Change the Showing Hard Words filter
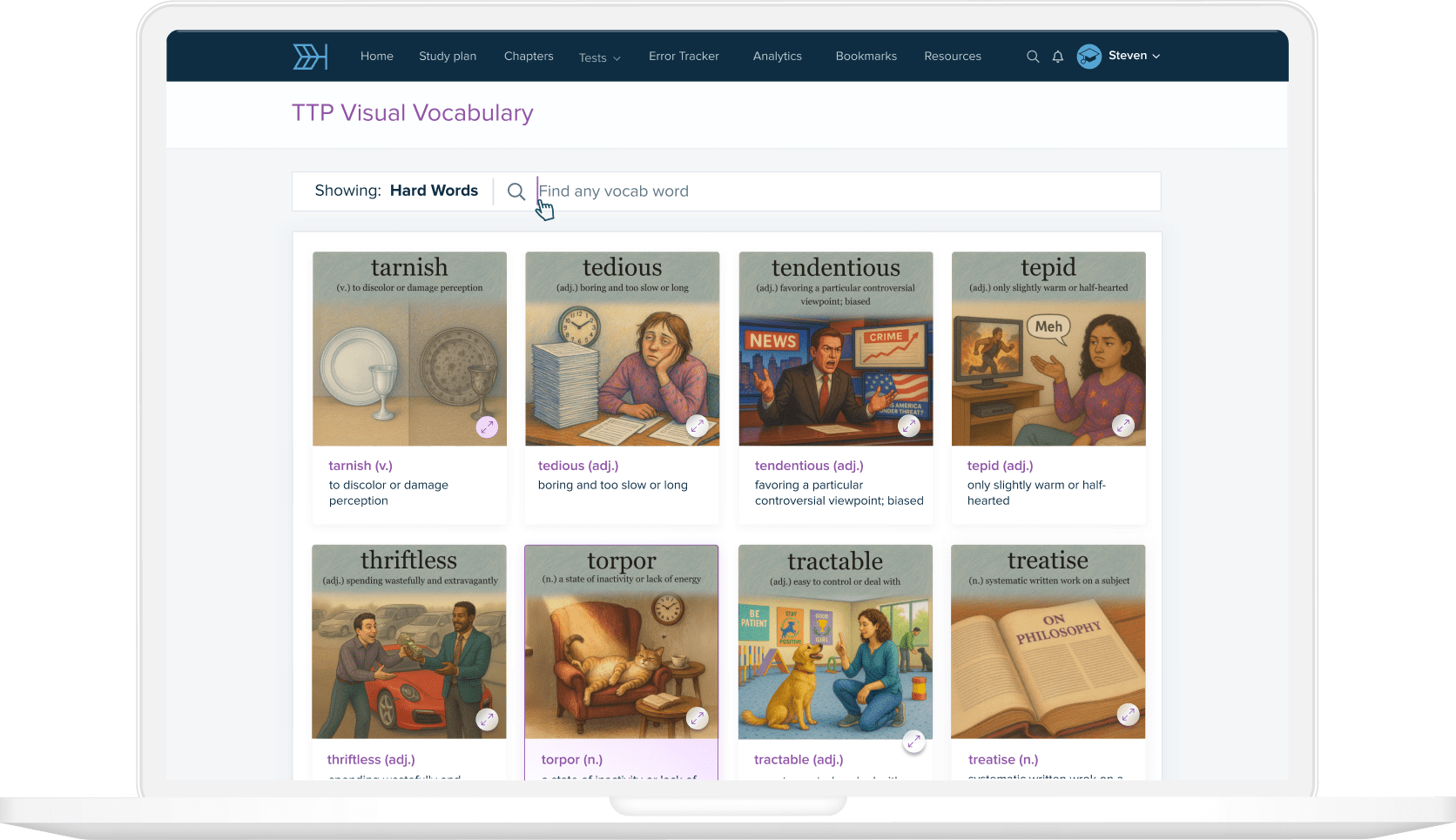 tap(433, 191)
